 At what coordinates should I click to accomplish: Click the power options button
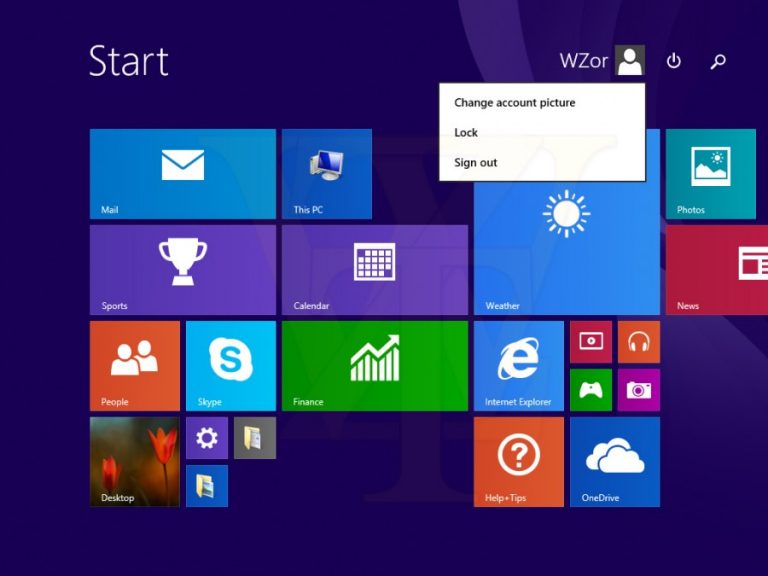coord(673,61)
